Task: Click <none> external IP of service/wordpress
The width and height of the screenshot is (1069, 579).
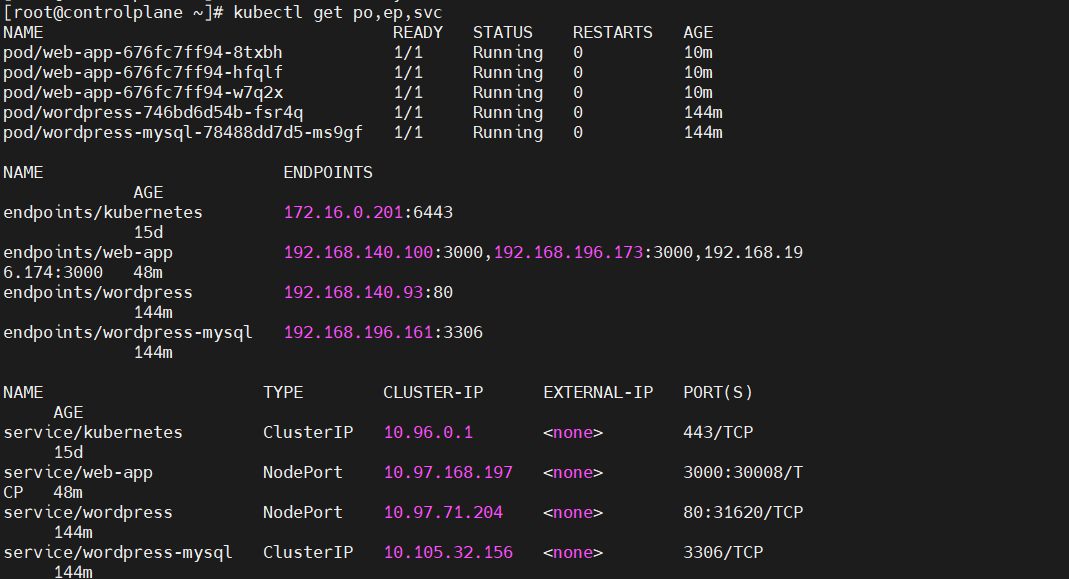Action: point(573,513)
